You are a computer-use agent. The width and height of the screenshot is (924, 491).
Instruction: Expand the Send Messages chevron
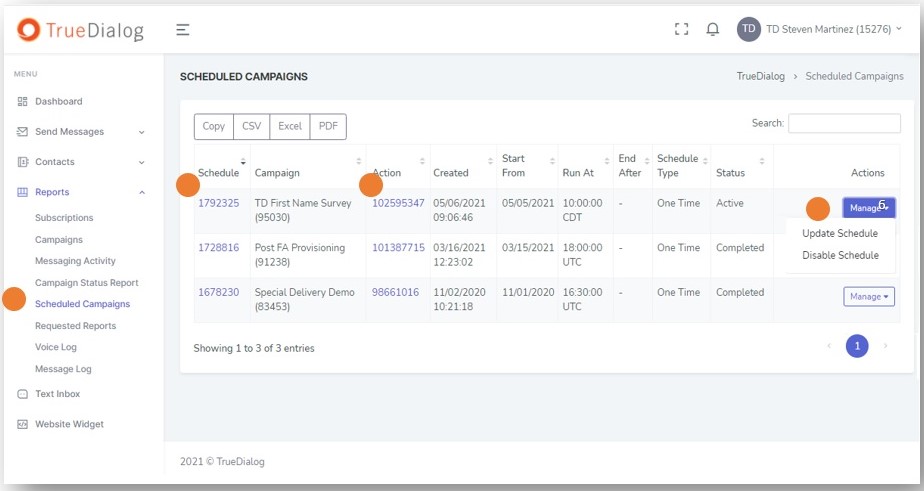[x=141, y=132]
